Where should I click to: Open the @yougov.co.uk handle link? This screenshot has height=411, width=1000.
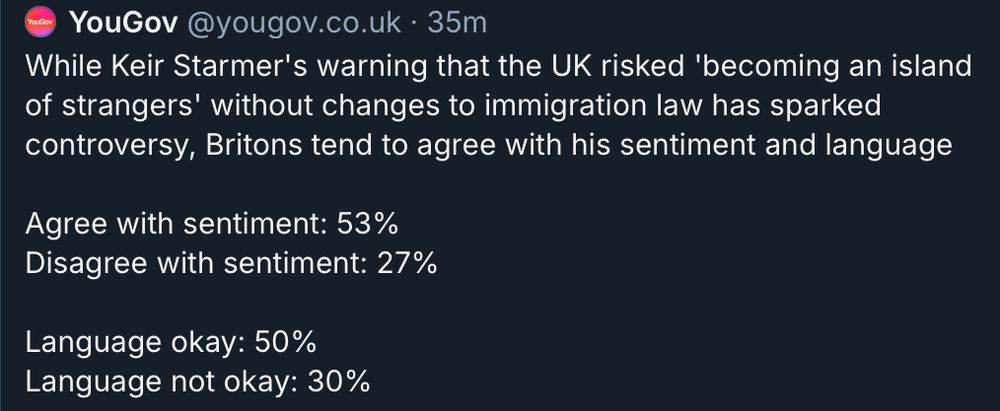[294, 24]
